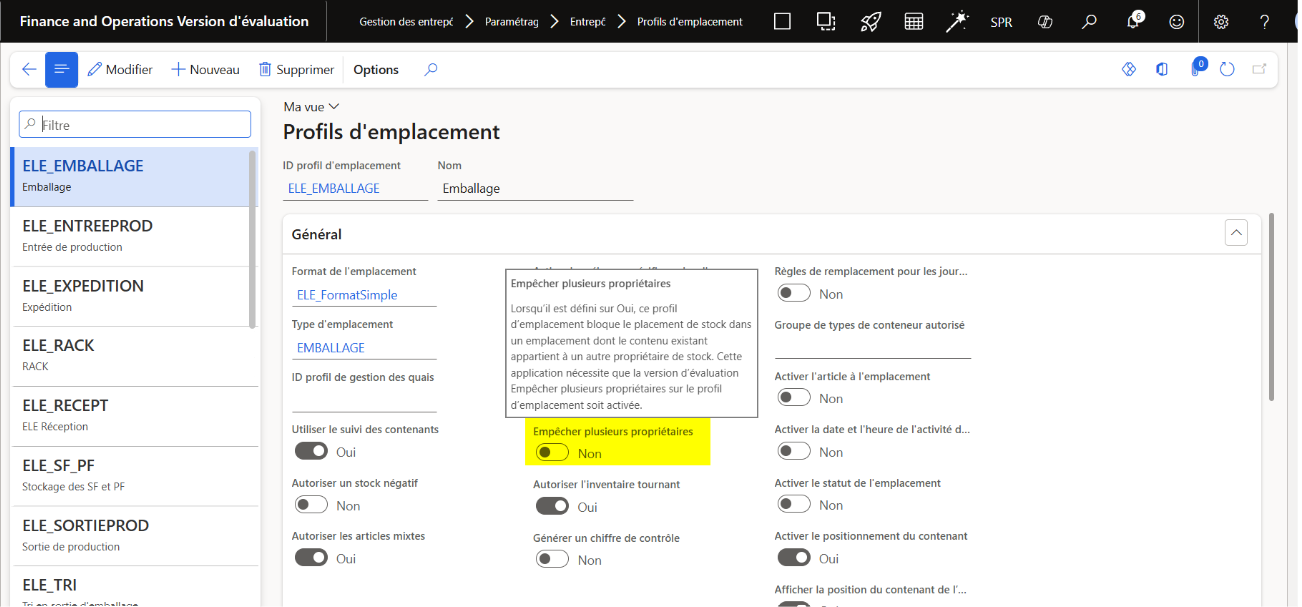Toggle Activer le positionnement du contenant switch

pyautogui.click(x=795, y=558)
